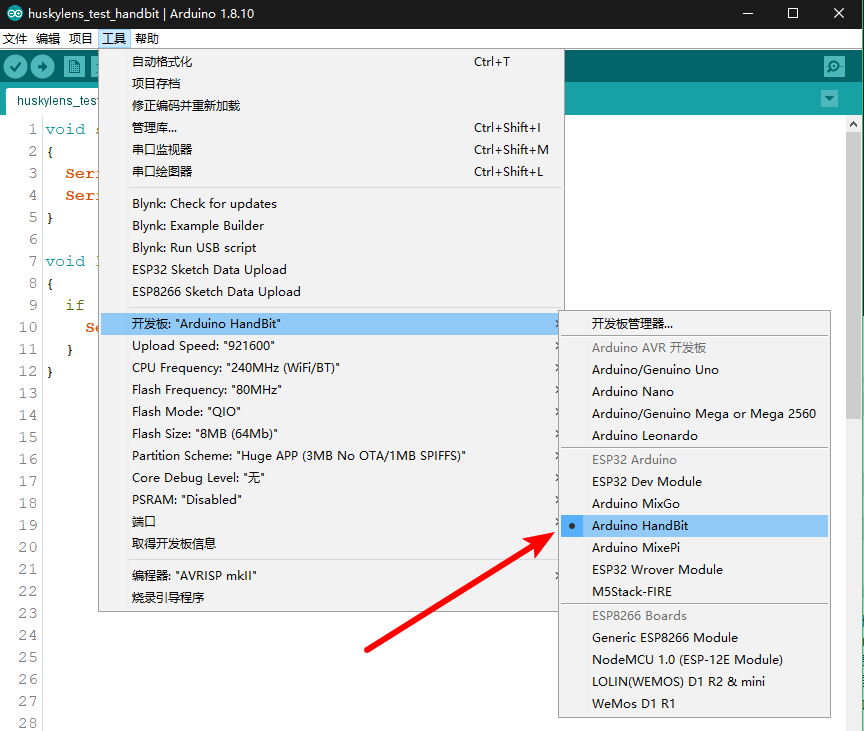Open the tab dropdown arrow button
Image resolution: width=864 pixels, height=731 pixels.
click(829, 99)
